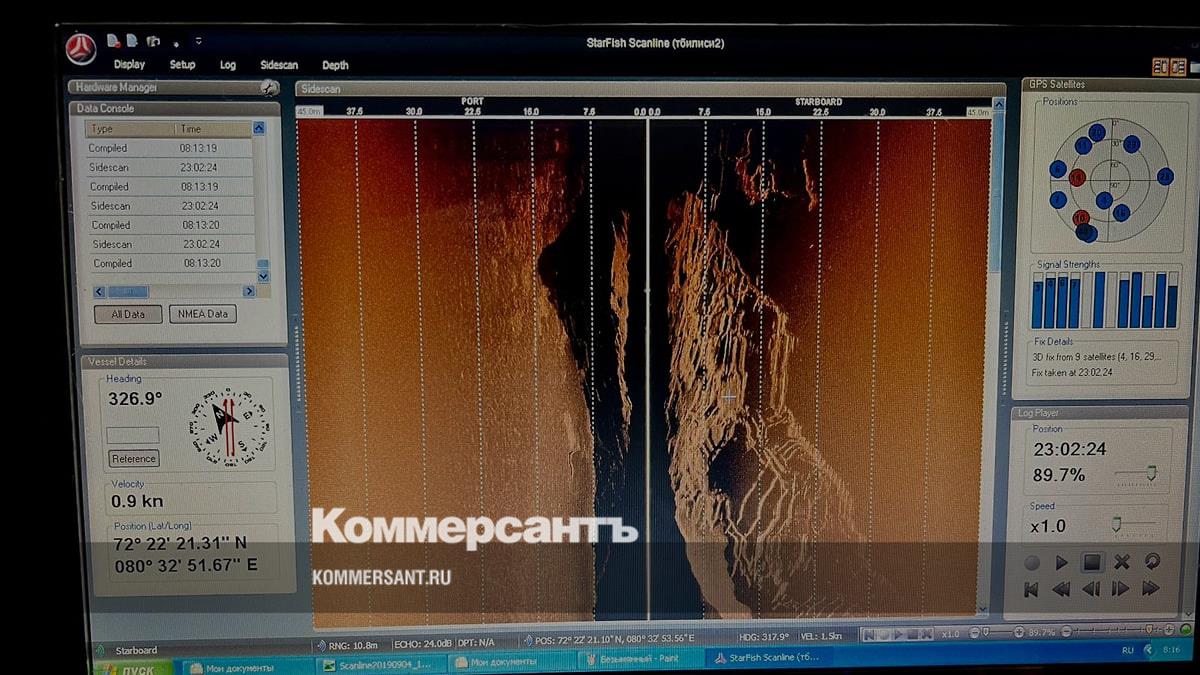
Task: Click the Log Player position slider handle
Action: 1151,473
